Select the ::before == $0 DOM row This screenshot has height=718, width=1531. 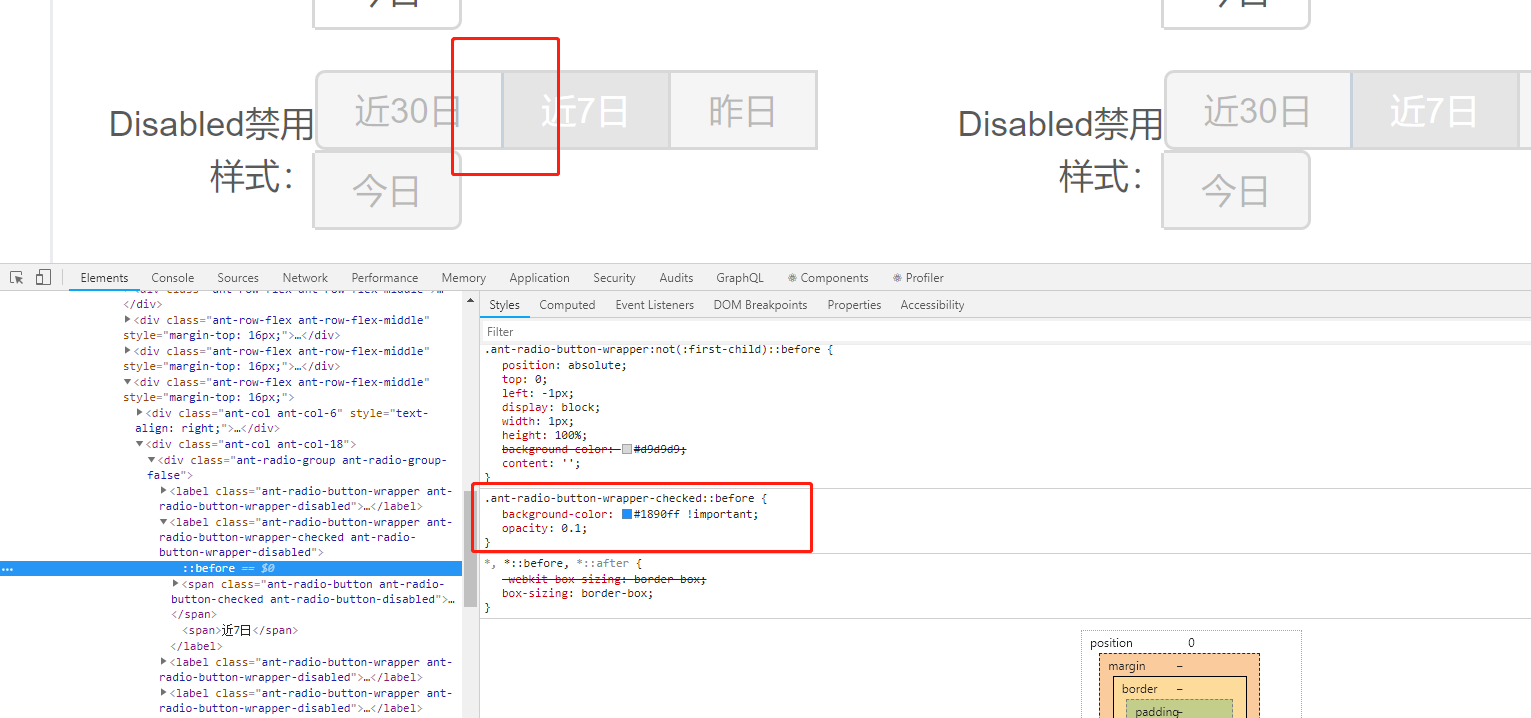pyautogui.click(x=231, y=568)
